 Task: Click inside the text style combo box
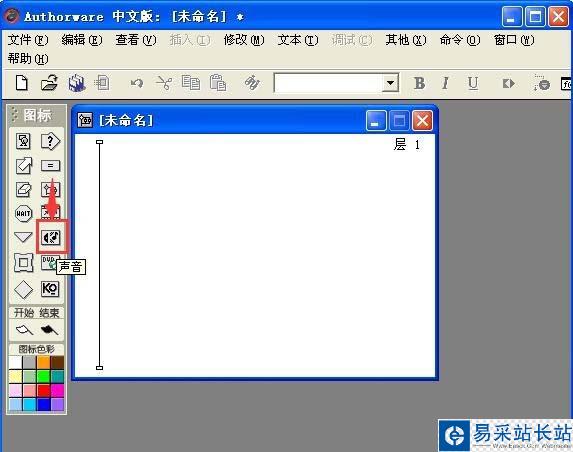click(x=328, y=83)
